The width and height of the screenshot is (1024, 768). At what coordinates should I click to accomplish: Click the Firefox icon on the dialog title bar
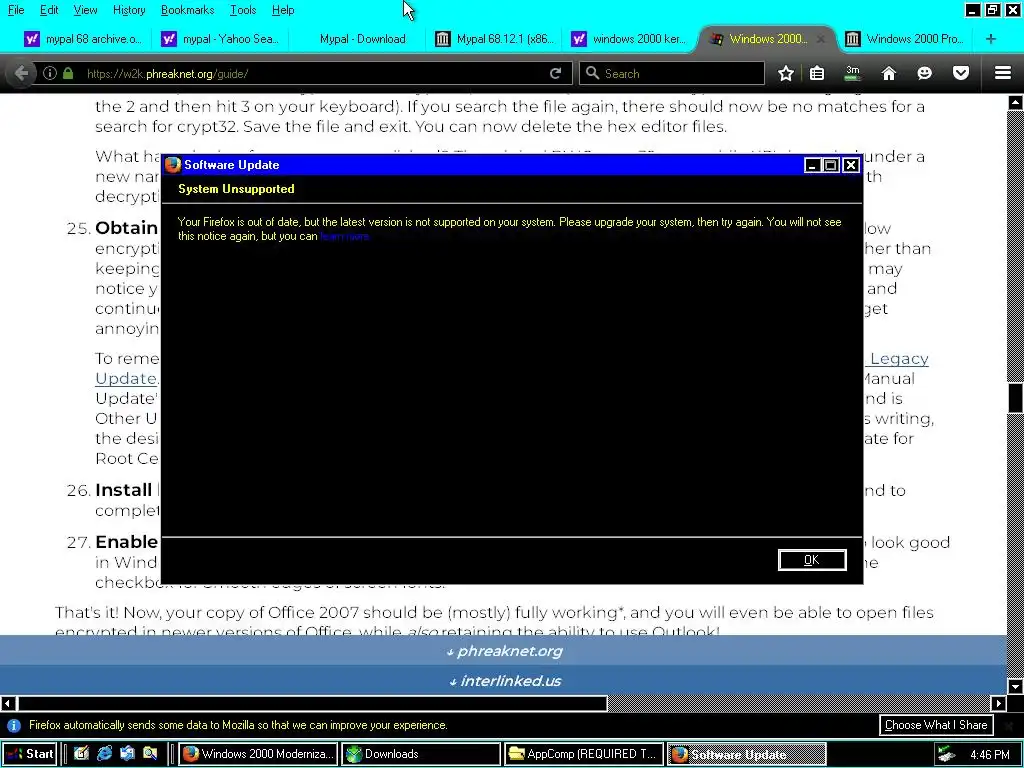pos(173,165)
